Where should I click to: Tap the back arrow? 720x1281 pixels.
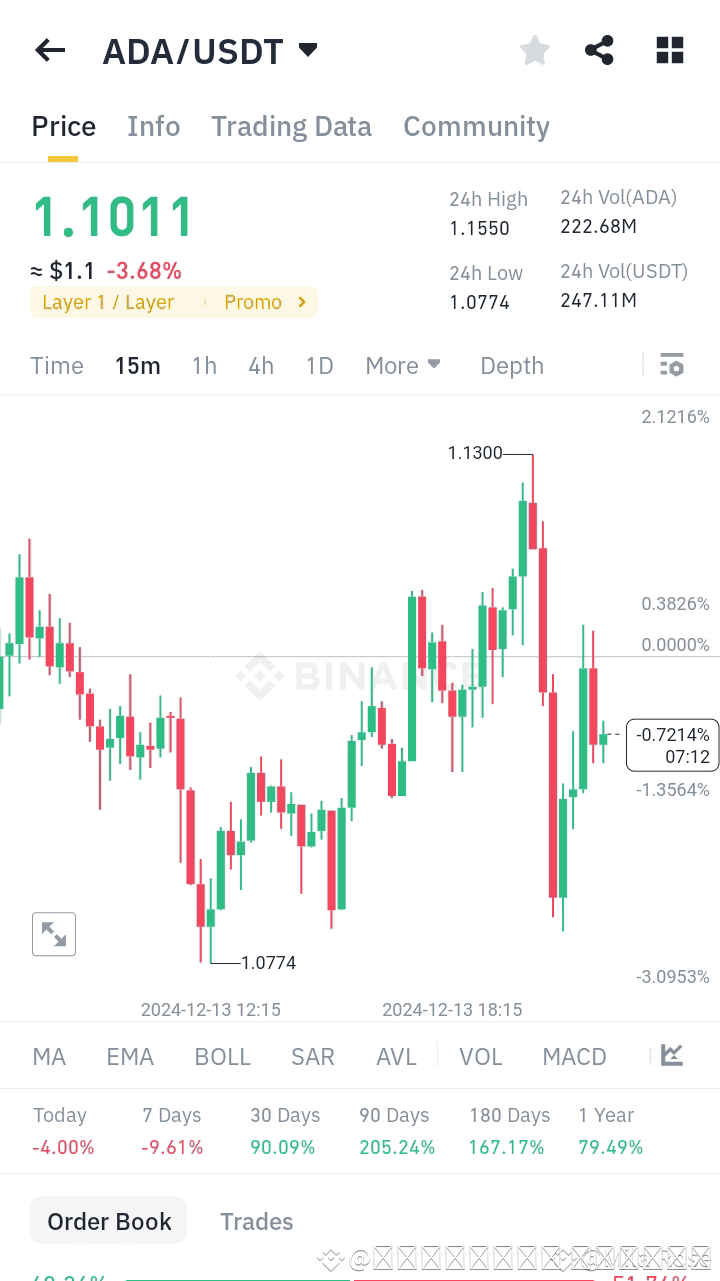pos(49,50)
